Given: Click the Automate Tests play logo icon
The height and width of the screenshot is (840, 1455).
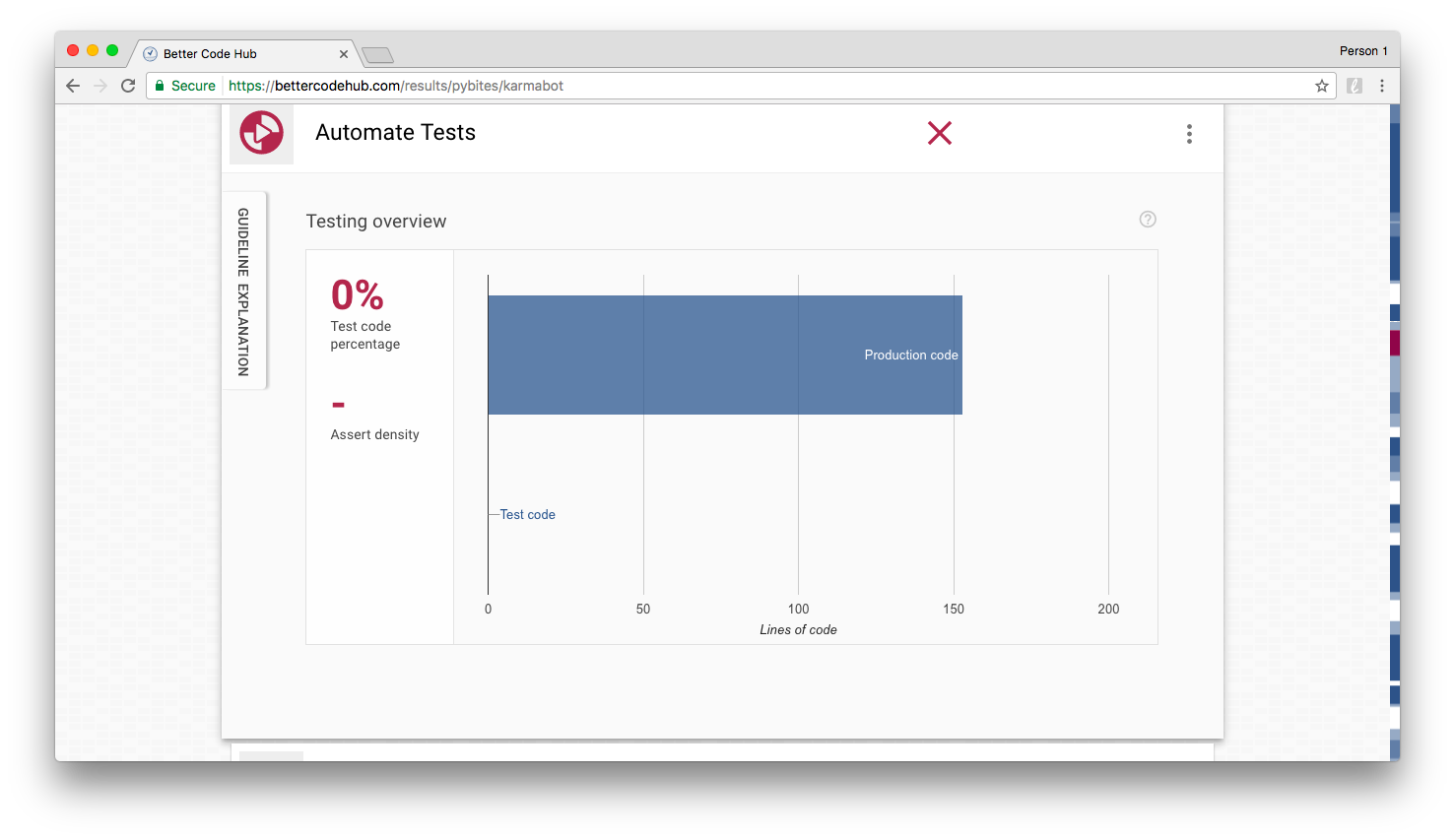Looking at the screenshot, I should pos(262,133).
